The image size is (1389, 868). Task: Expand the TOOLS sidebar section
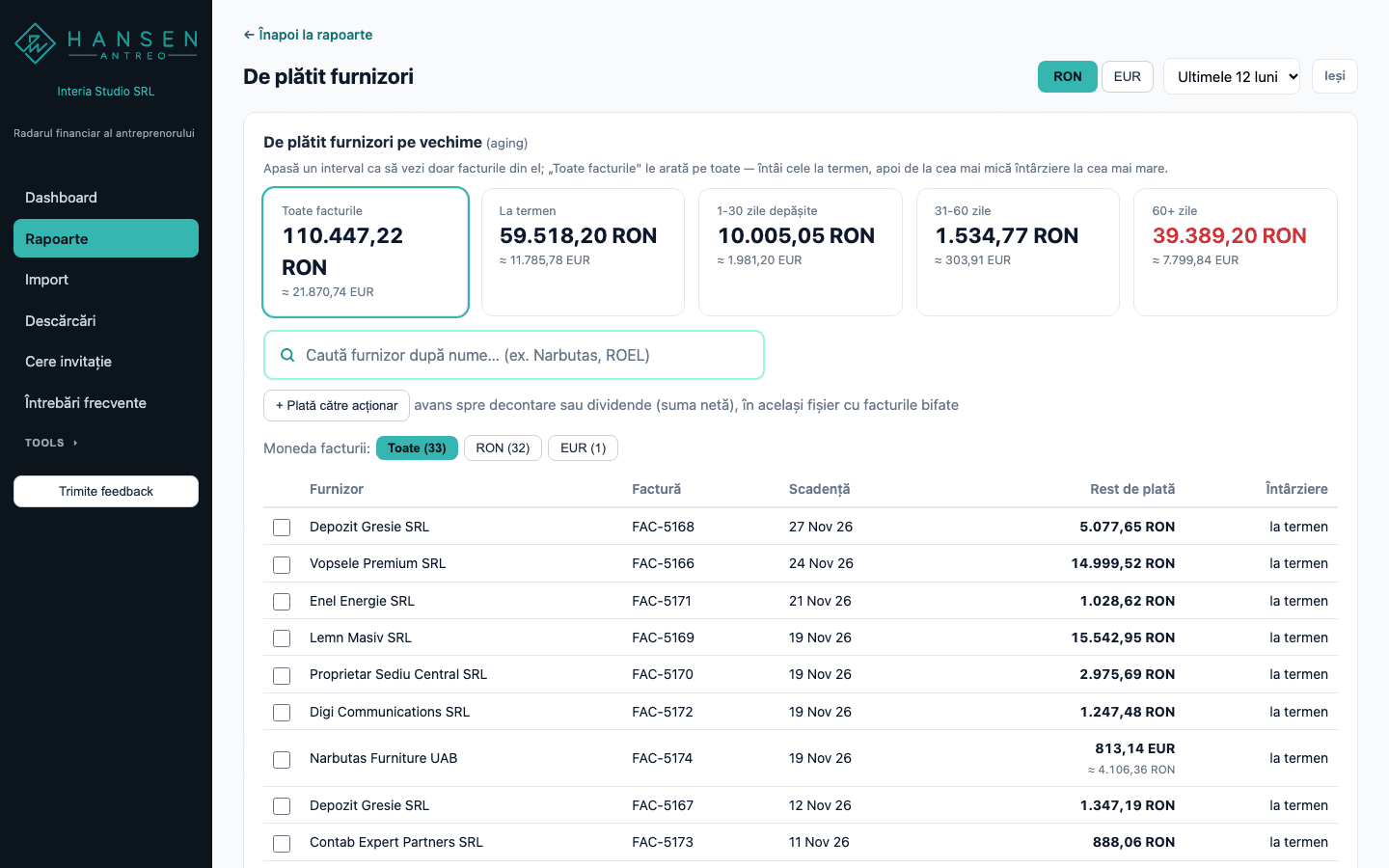[51, 443]
